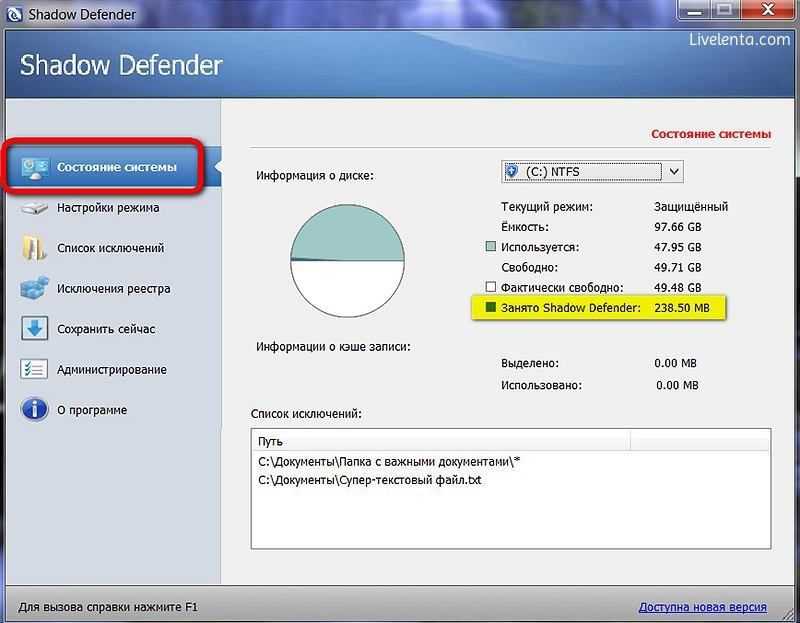Click the Состояние системы monitor icon
The width and height of the screenshot is (800, 623).
35,168
